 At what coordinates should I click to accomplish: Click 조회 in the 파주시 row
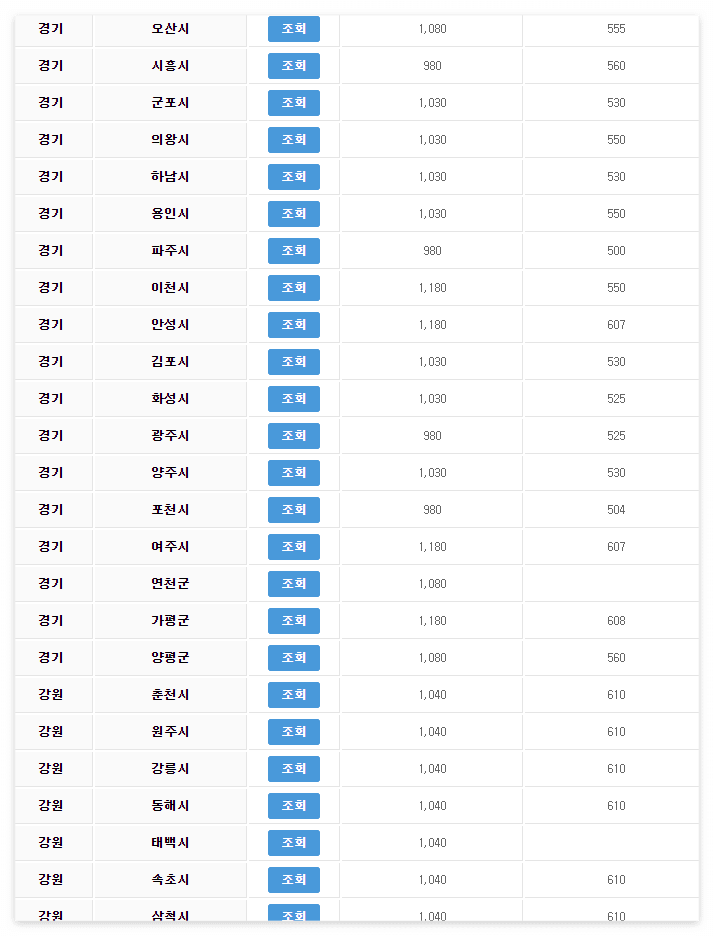click(293, 251)
